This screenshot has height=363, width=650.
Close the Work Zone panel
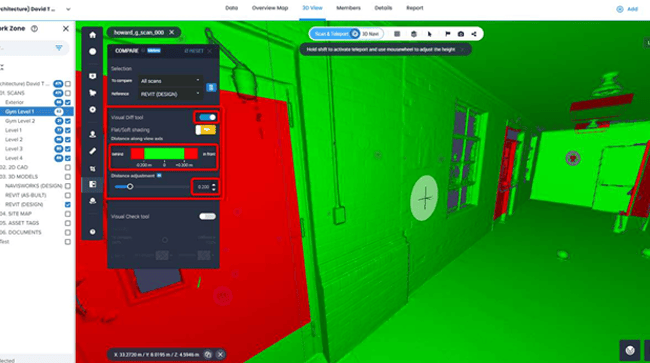point(65,29)
